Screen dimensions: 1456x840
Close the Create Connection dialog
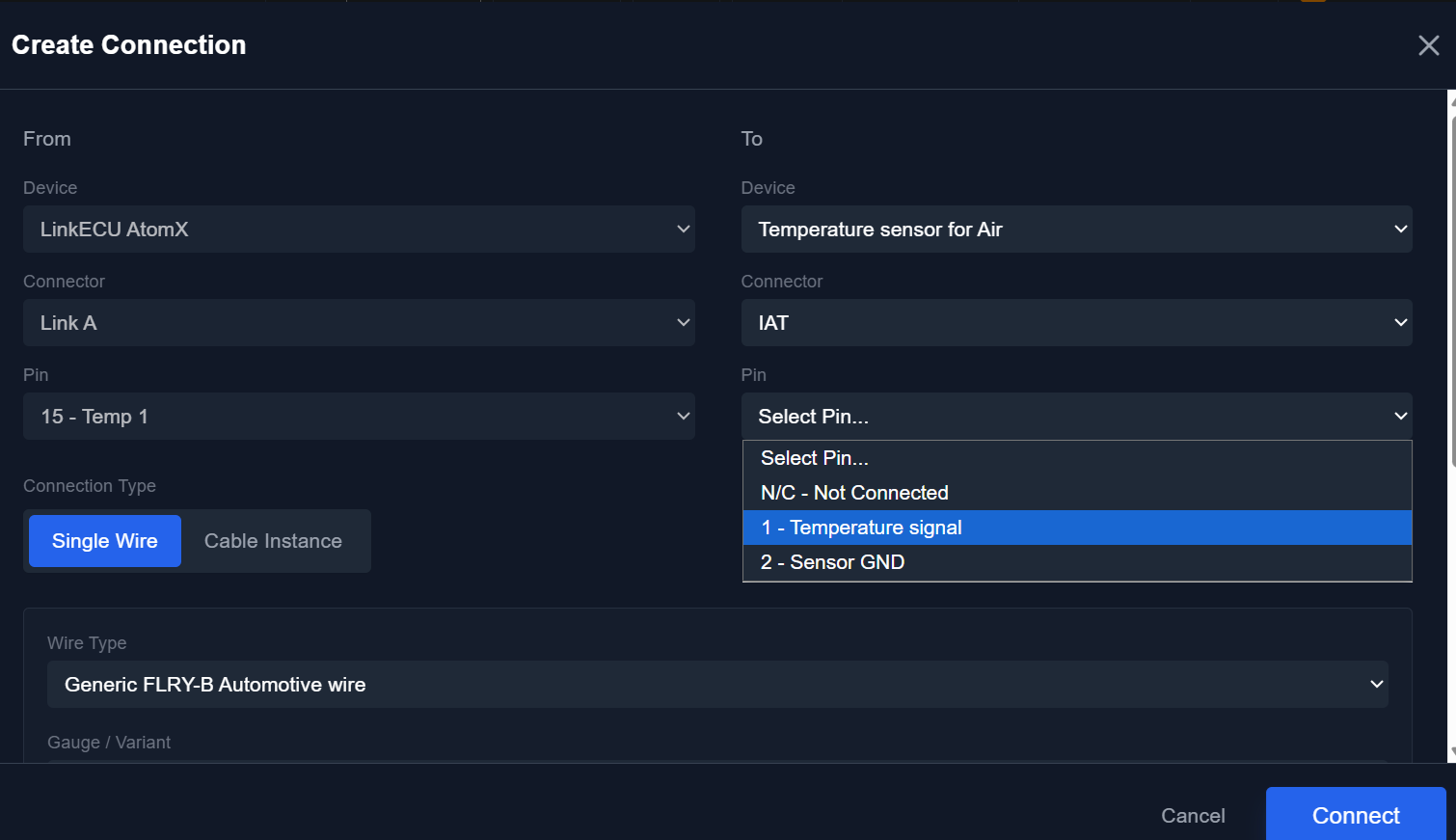(1428, 45)
